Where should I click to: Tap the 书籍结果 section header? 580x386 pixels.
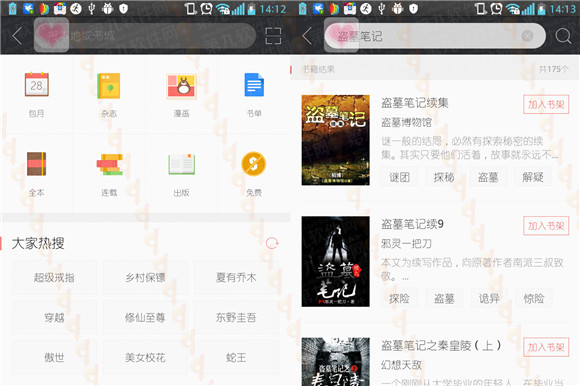pos(318,69)
